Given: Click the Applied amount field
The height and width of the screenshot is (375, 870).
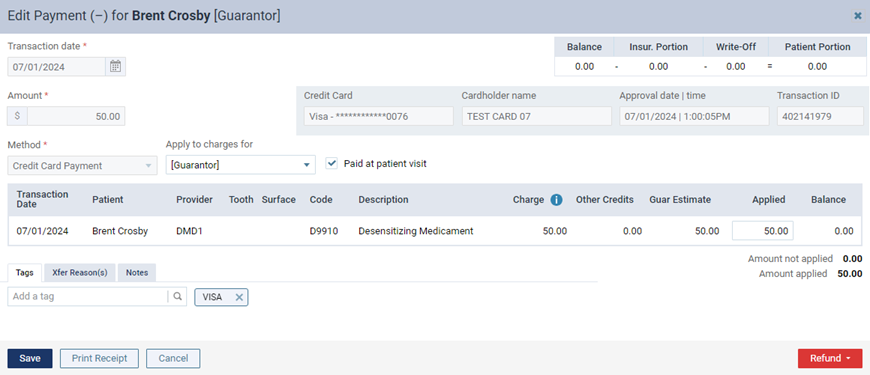Looking at the screenshot, I should 762,231.
